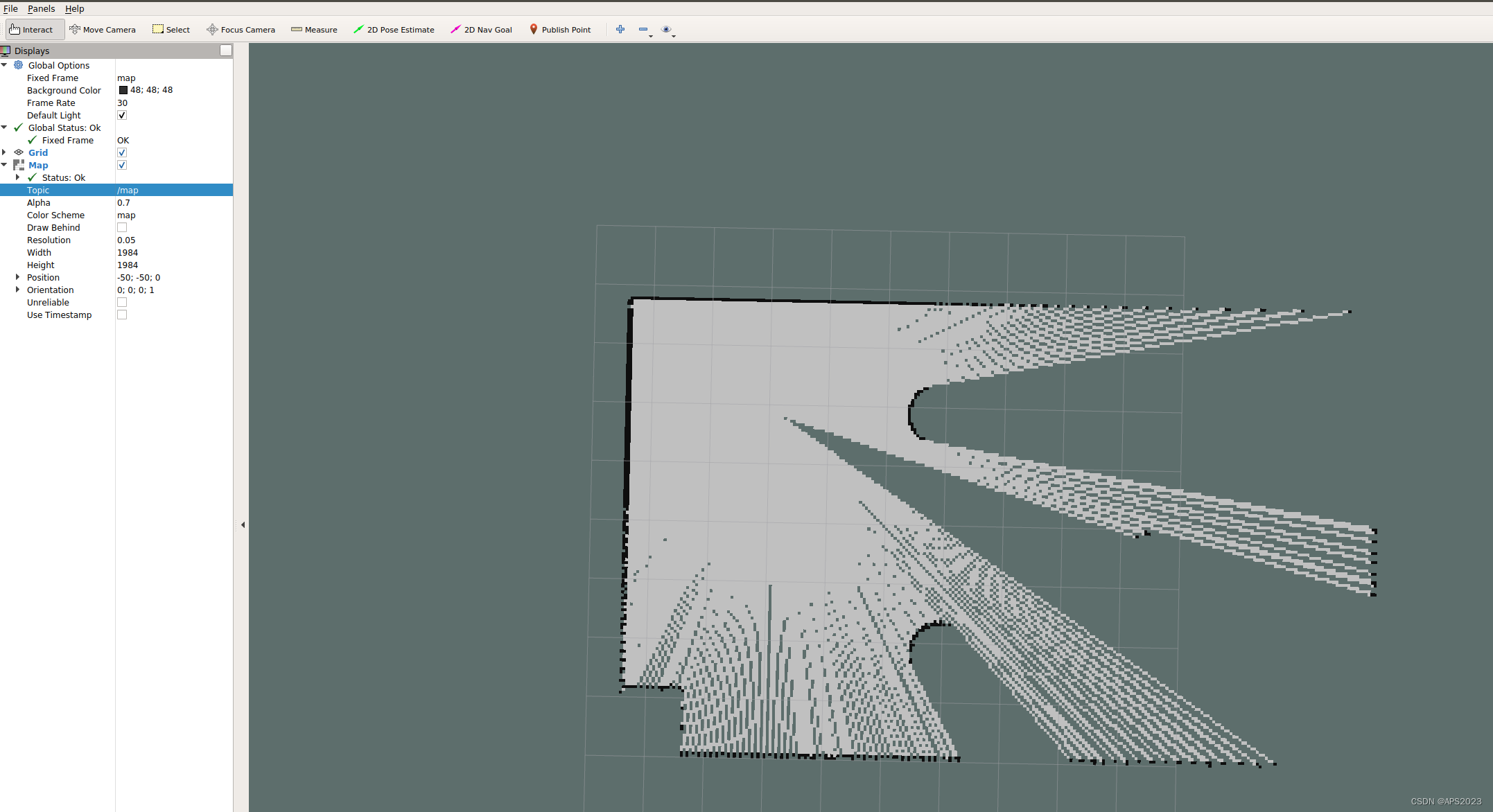Click the Background Color swatch
The image size is (1493, 812).
coord(123,90)
